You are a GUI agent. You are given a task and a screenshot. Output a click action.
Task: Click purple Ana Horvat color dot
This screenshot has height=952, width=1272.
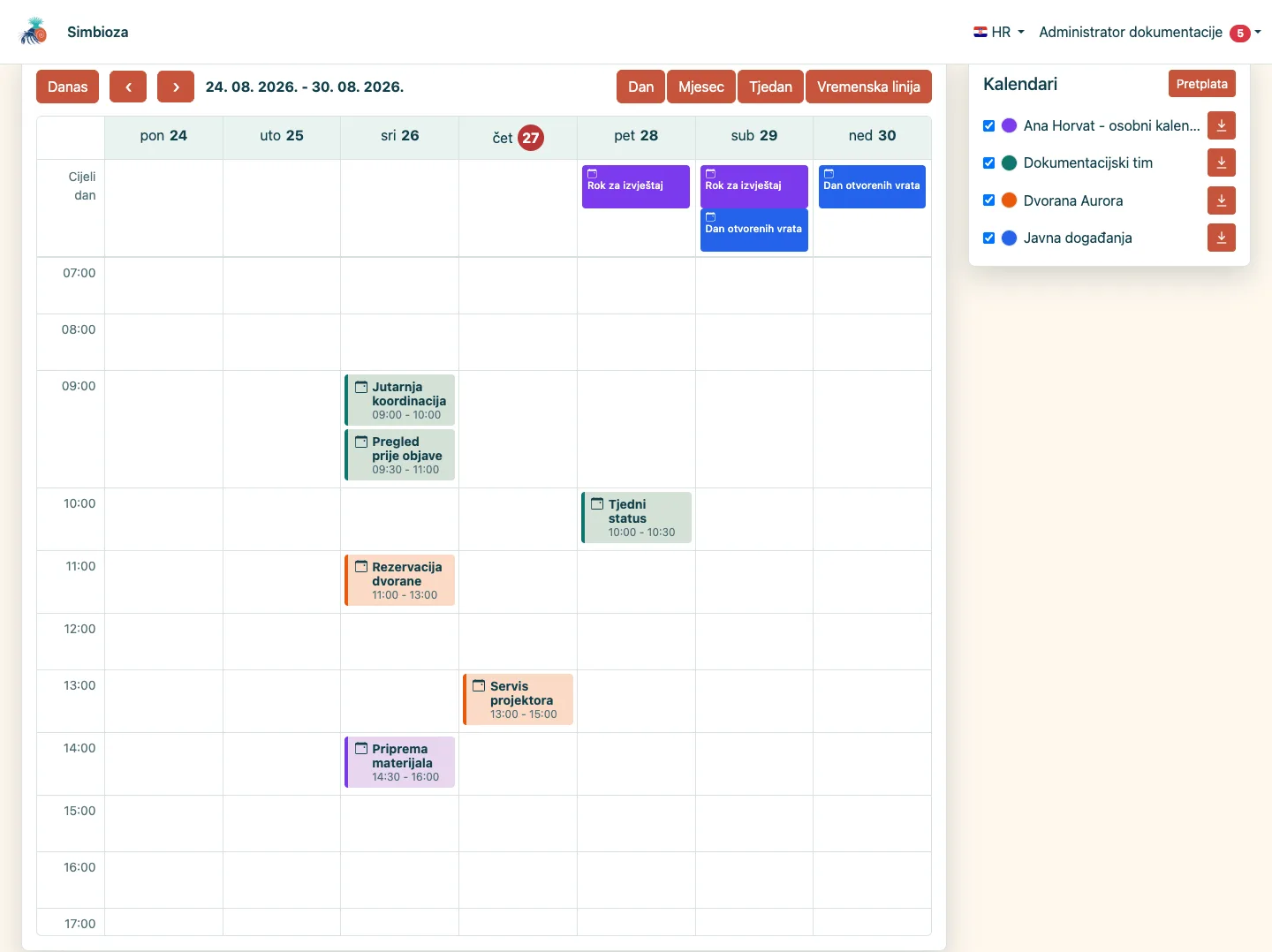point(1009,125)
